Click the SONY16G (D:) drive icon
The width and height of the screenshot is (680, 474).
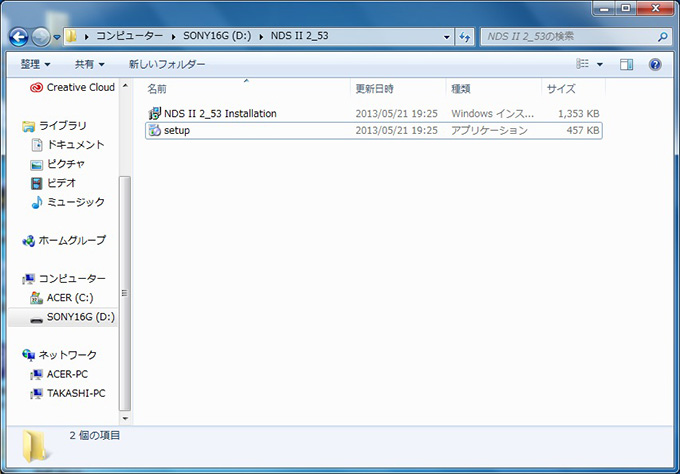click(37, 320)
